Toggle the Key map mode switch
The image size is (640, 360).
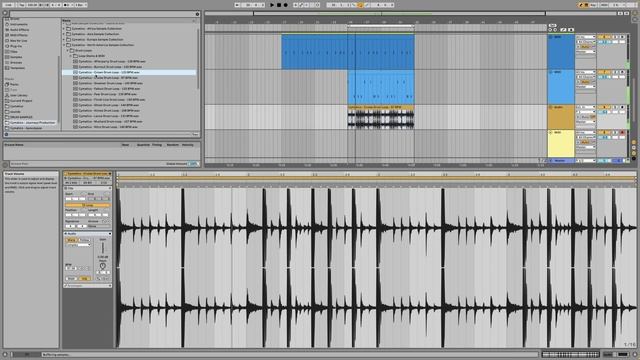coord(593,5)
